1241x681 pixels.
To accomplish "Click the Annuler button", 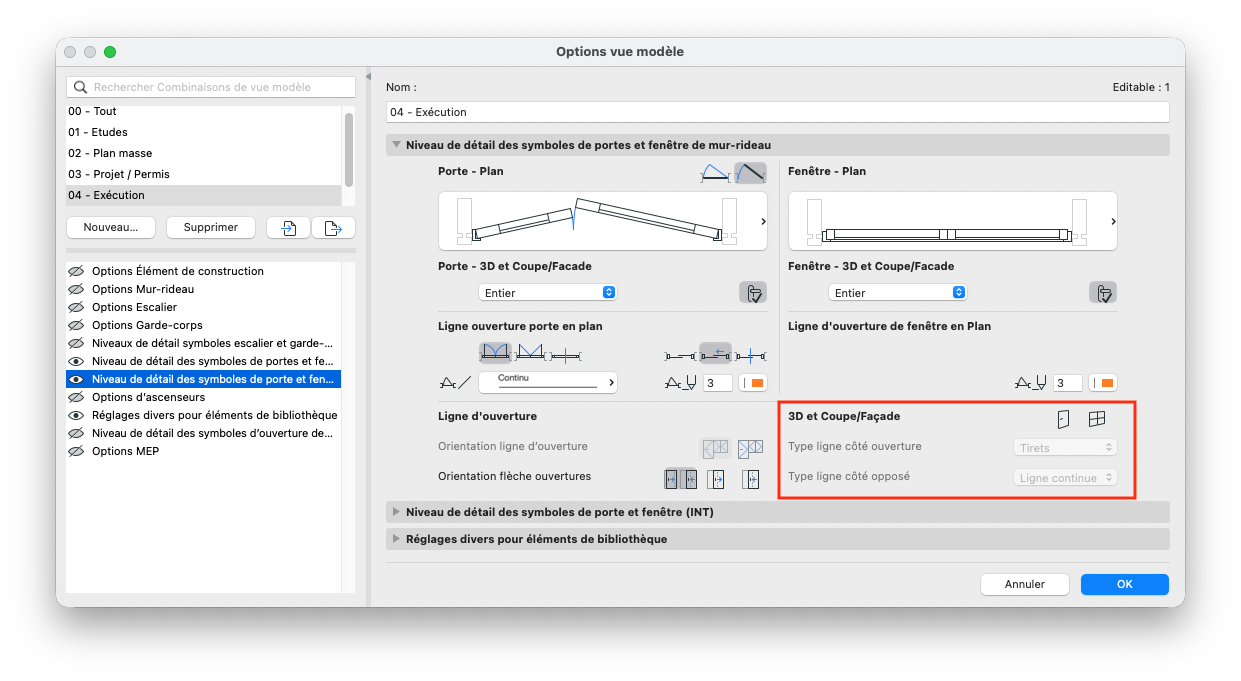I will 1025,584.
